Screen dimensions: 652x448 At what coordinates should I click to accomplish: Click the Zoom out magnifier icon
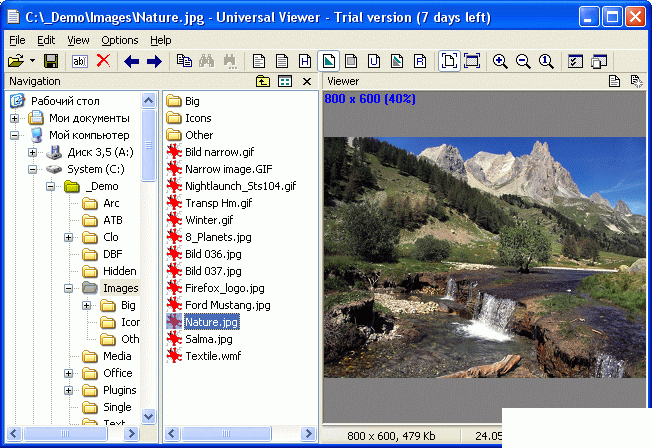[523, 62]
